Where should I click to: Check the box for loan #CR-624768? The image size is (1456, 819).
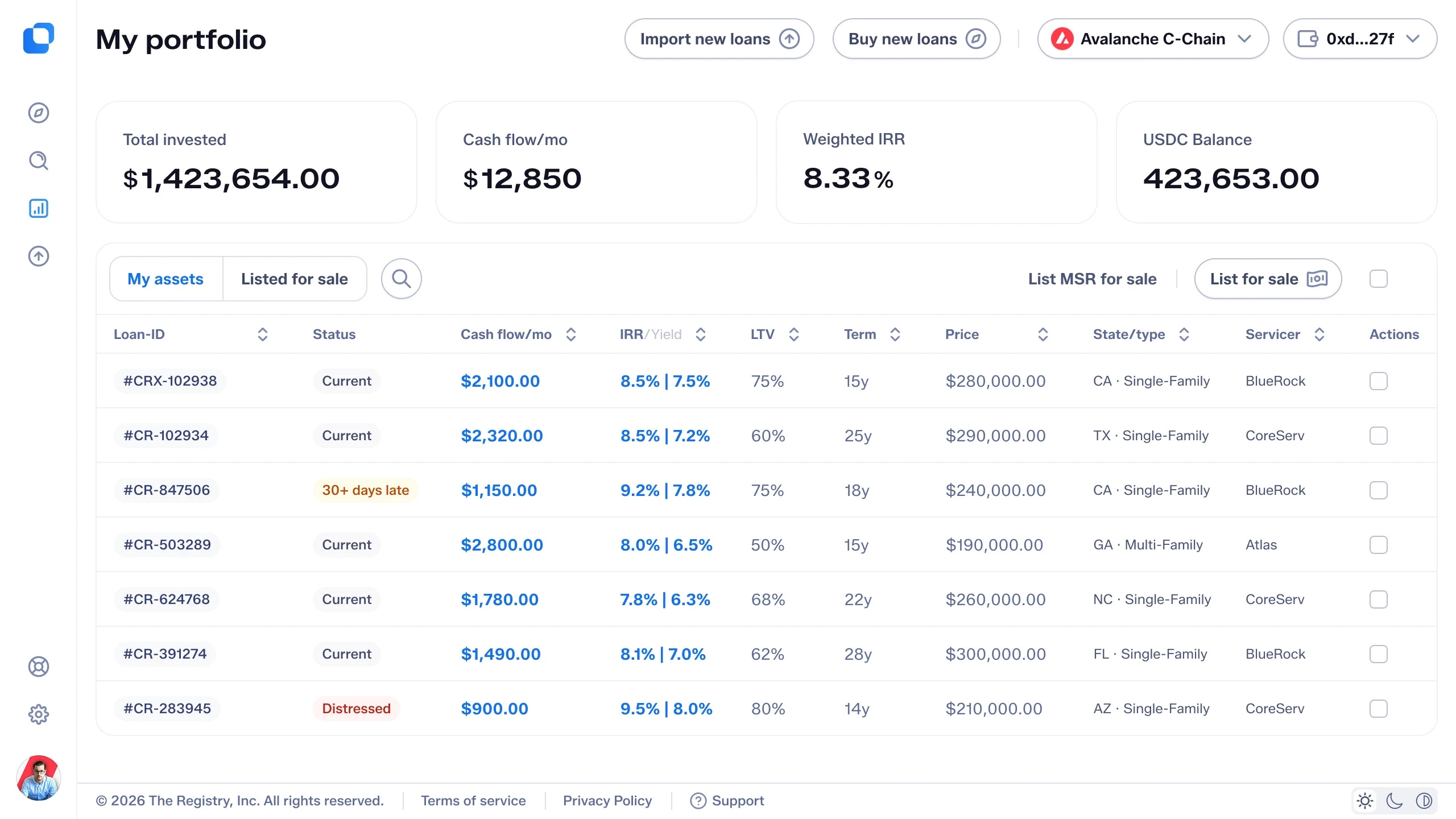[1379, 599]
